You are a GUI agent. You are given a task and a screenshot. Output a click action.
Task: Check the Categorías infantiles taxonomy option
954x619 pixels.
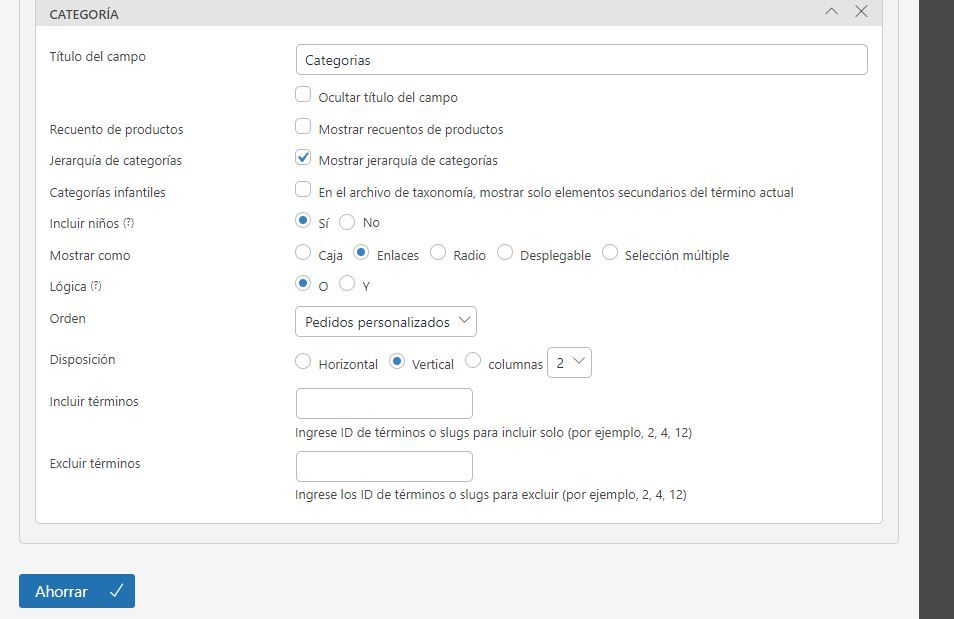tap(302, 189)
